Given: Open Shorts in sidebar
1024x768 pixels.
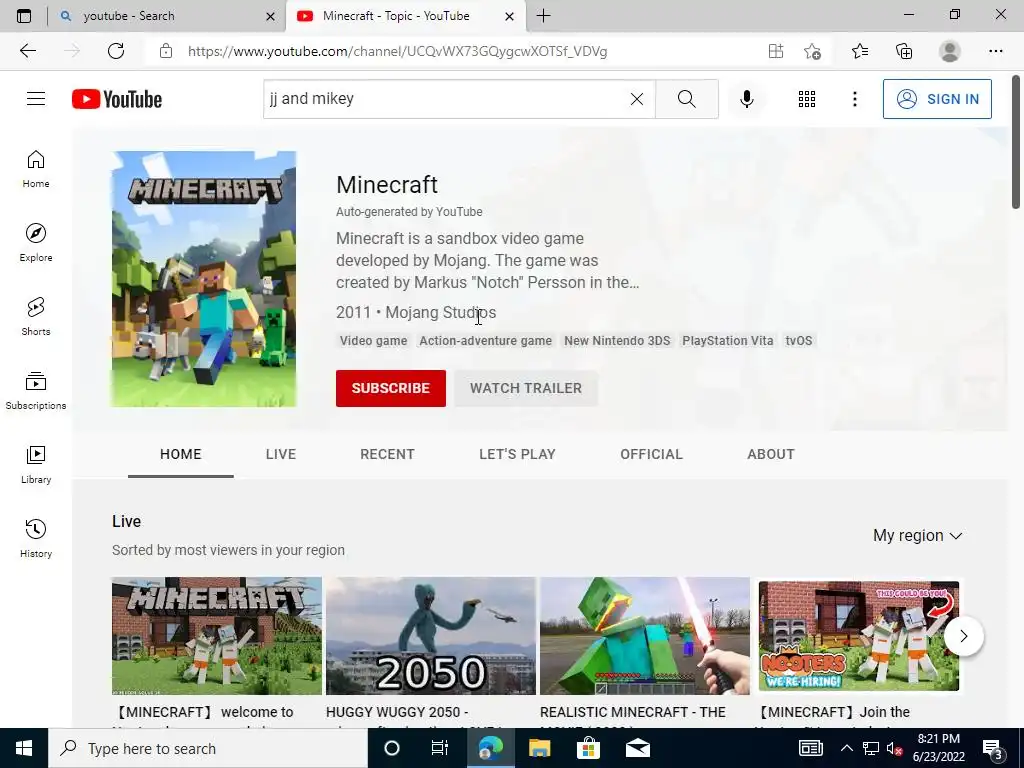Looking at the screenshot, I should point(36,317).
